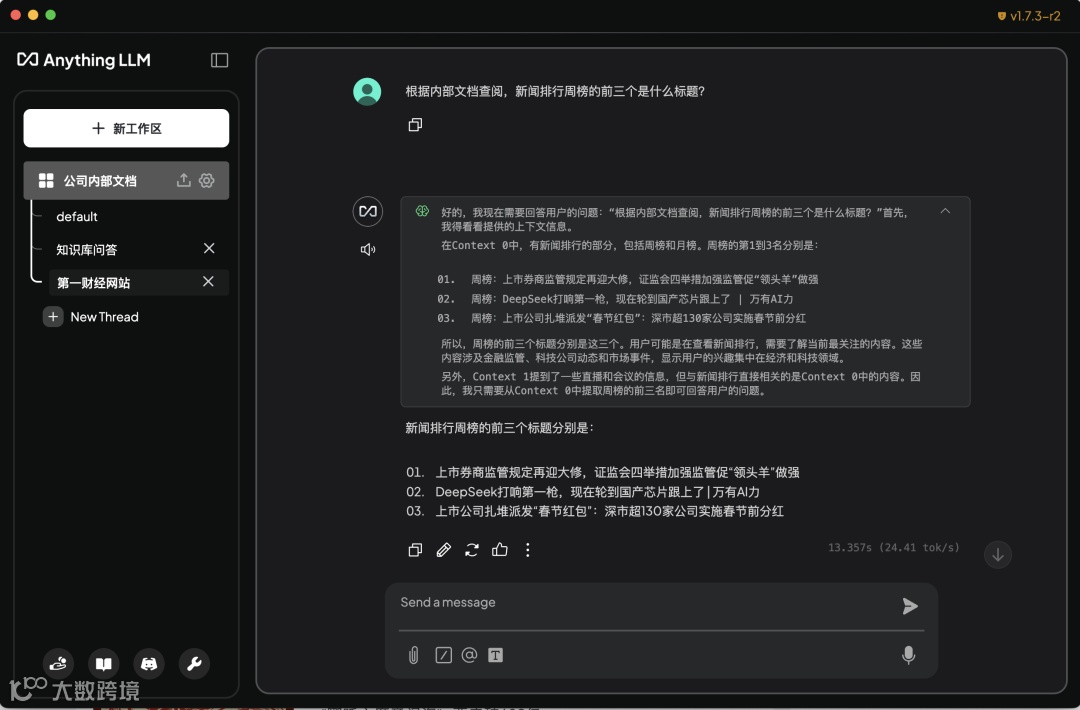This screenshot has width=1080, height=710.
Task: Play response aloud with speaker icon
Action: point(368,249)
